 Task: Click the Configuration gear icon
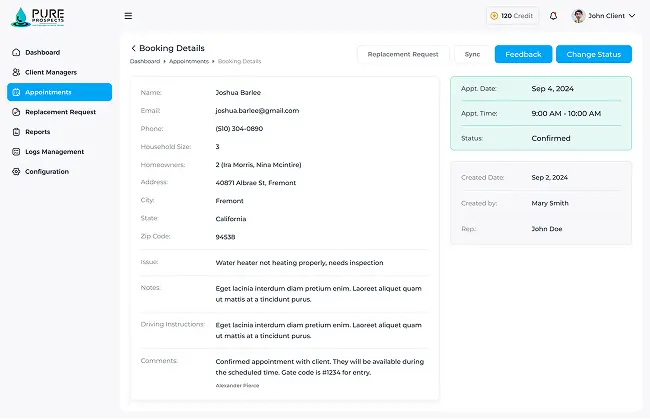click(16, 172)
